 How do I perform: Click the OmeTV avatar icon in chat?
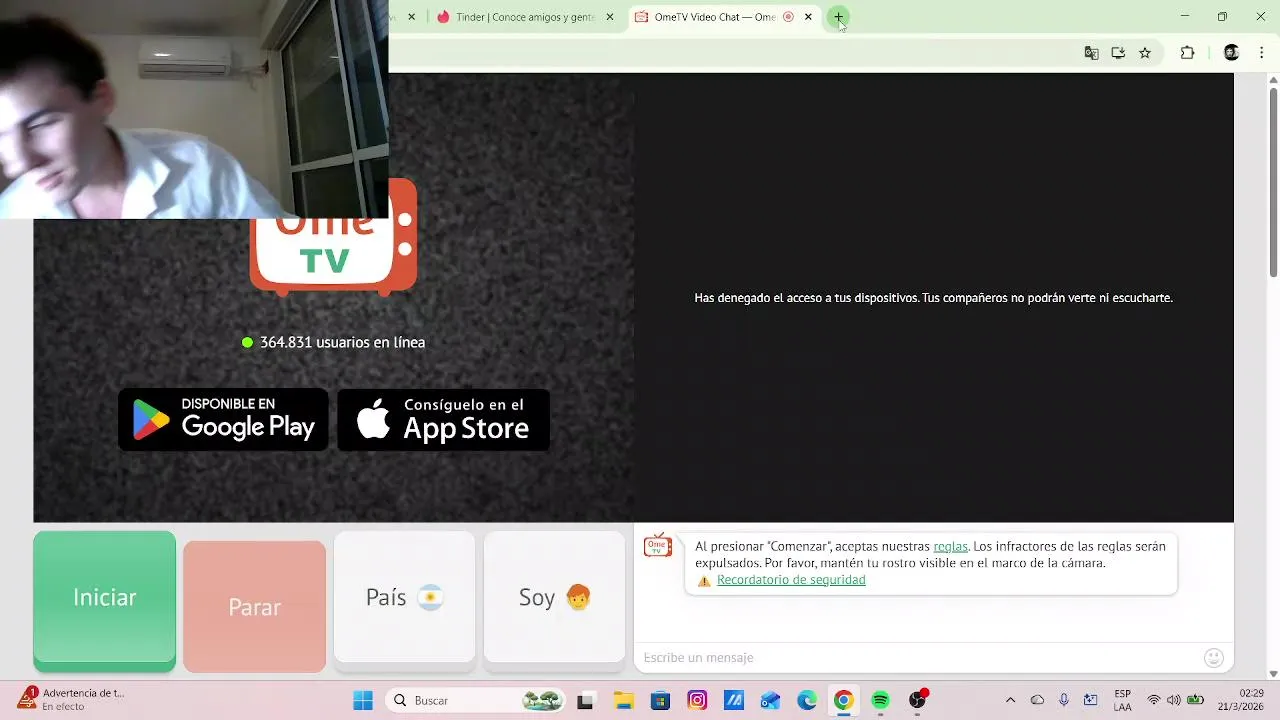click(658, 545)
